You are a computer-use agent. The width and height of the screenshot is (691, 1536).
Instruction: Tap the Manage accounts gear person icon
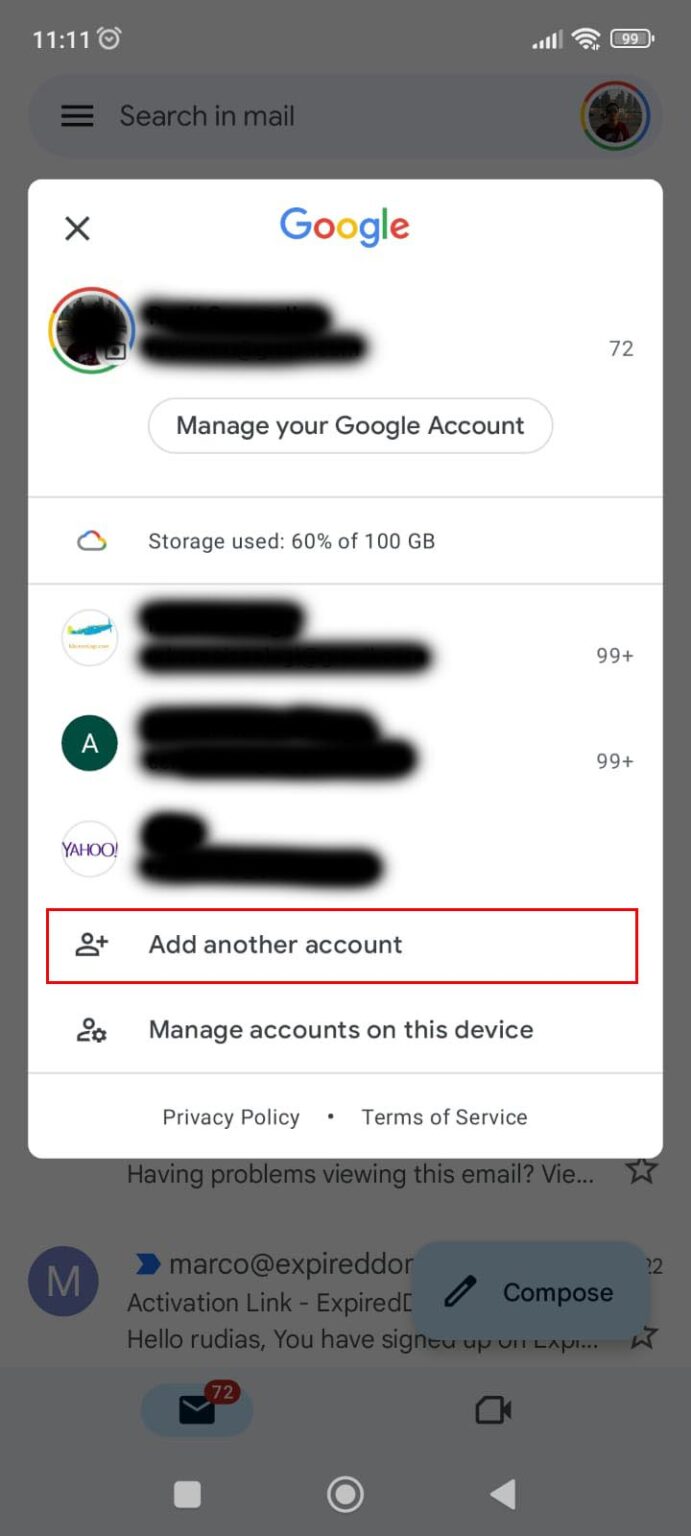(x=91, y=1029)
